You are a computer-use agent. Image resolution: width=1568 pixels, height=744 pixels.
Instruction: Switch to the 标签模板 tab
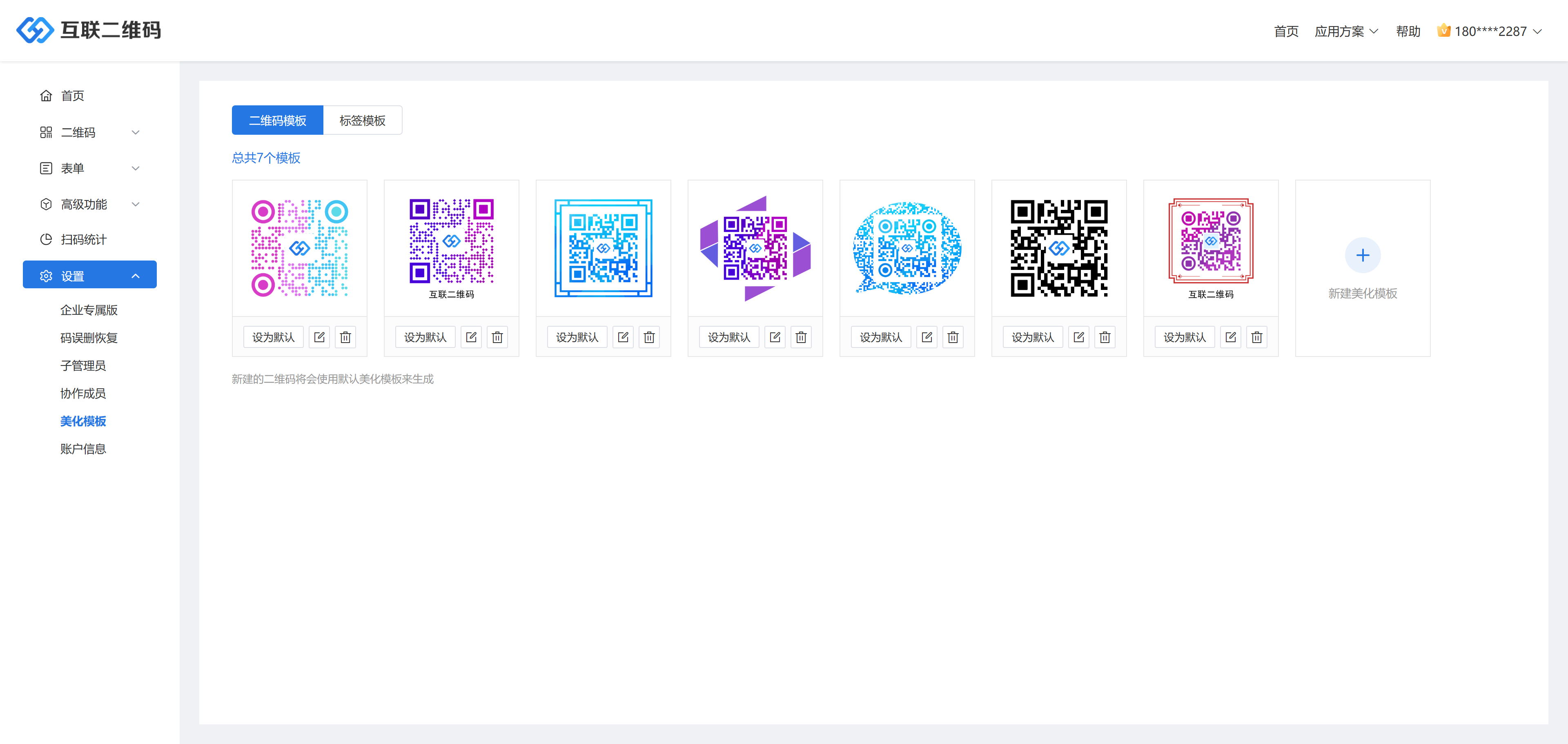[362, 120]
